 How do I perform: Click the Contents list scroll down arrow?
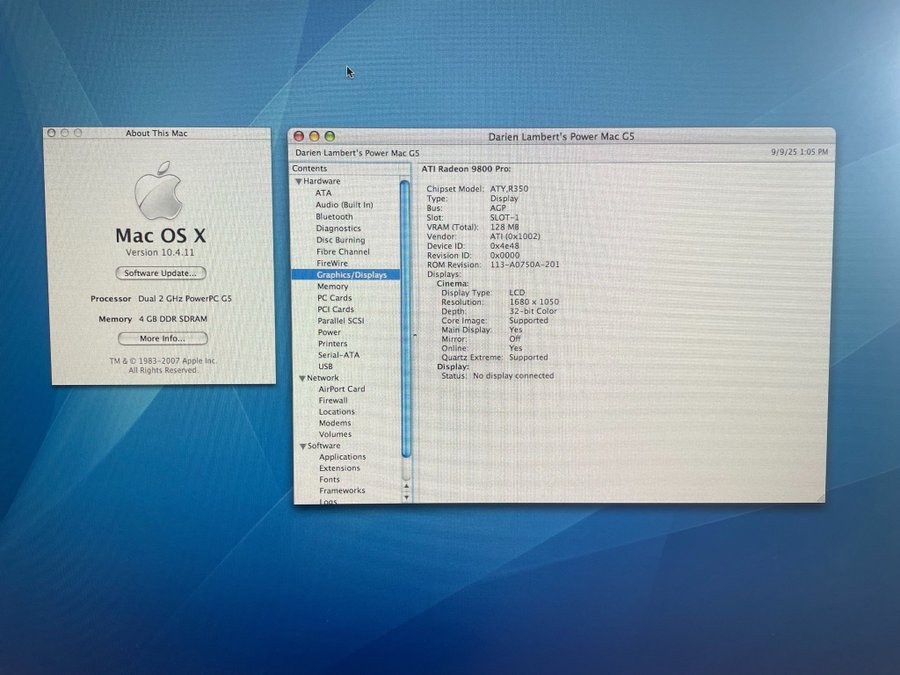point(406,497)
